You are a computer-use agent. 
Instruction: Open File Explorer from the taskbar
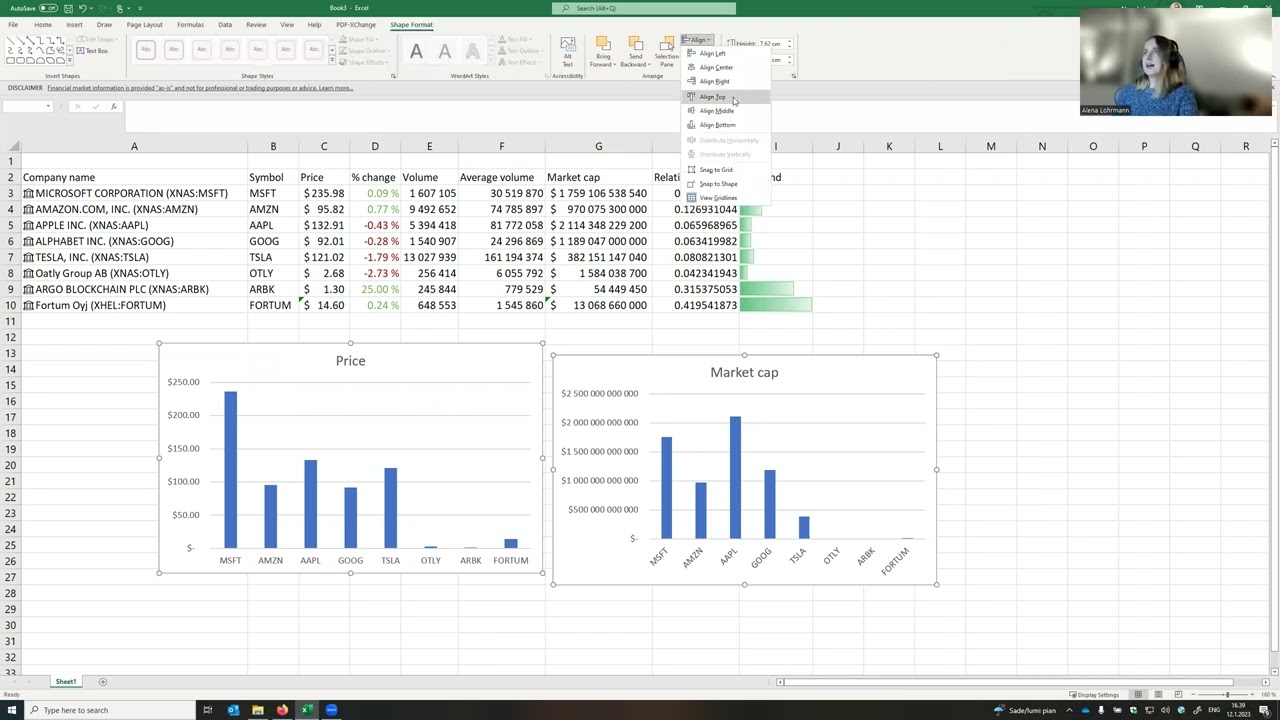coord(257,710)
